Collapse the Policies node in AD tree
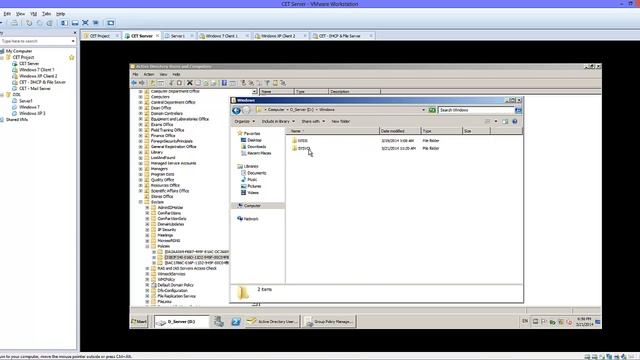The image size is (640, 360). click(147, 247)
